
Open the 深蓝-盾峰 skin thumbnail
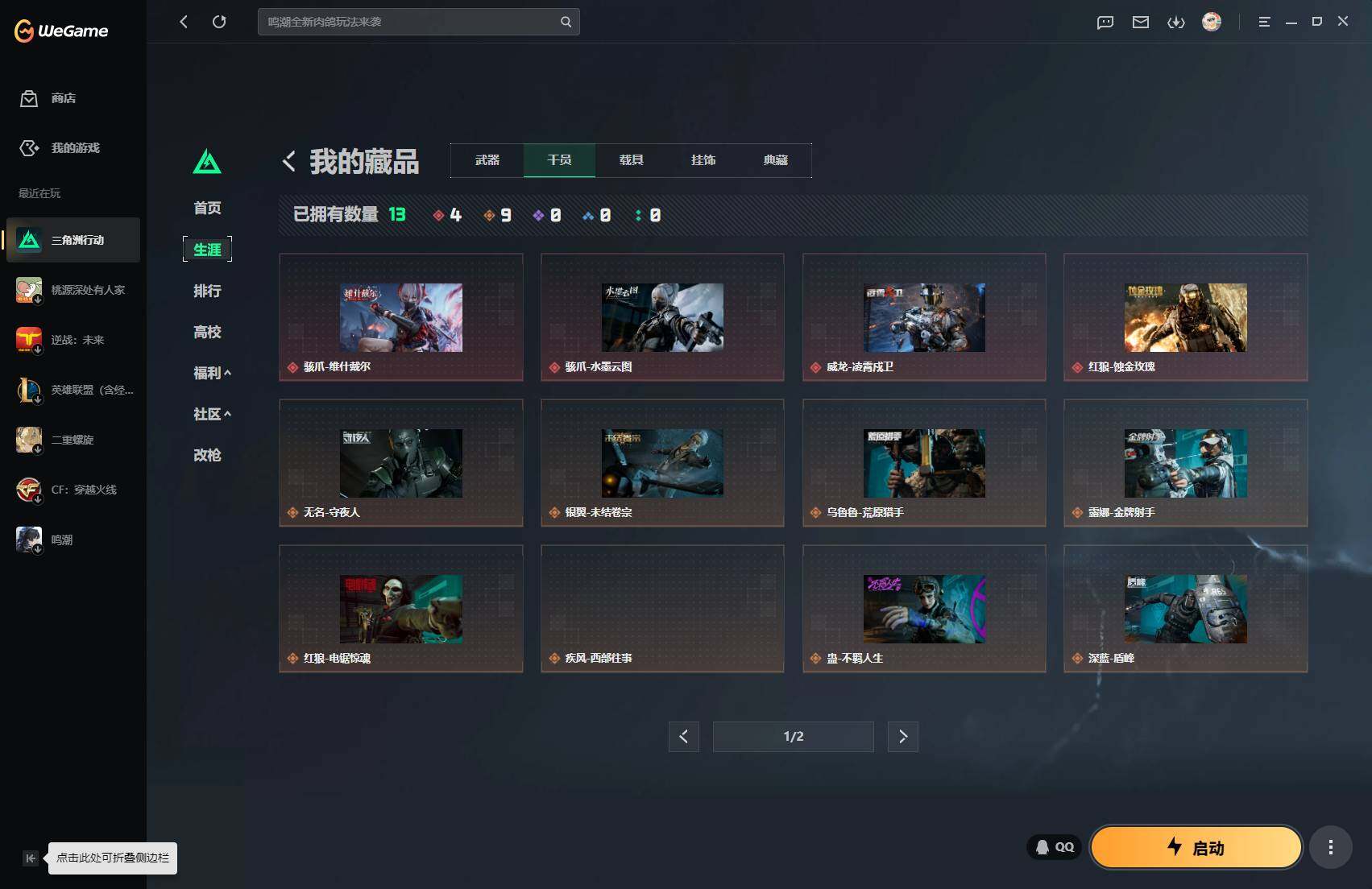pos(1186,609)
